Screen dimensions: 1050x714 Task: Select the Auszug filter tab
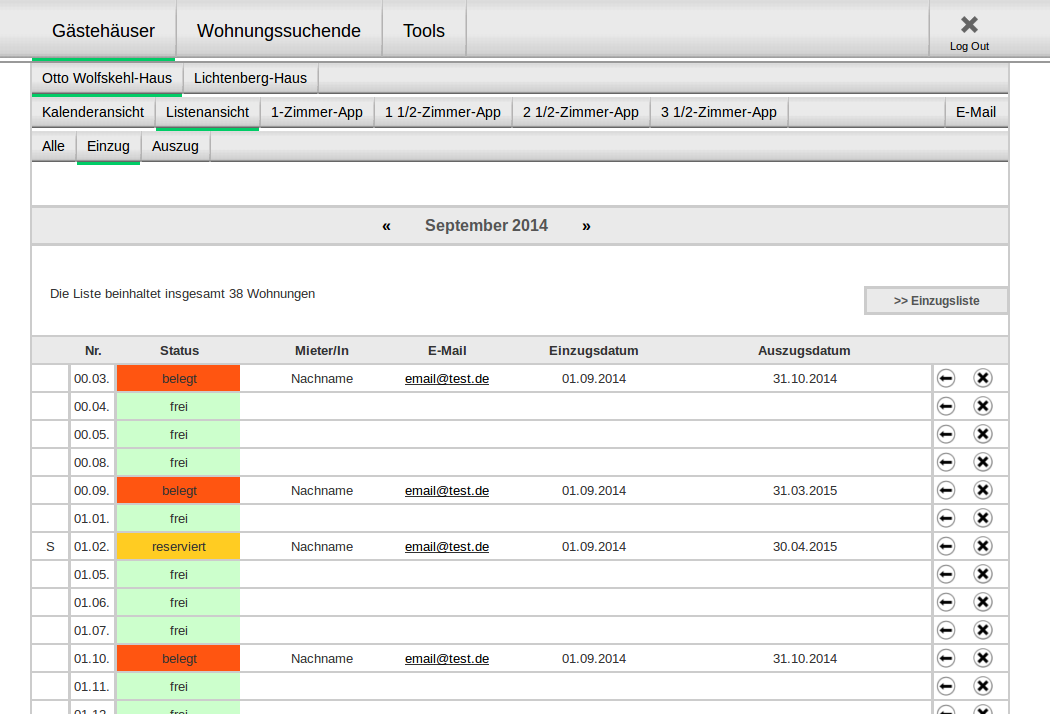coord(175,146)
